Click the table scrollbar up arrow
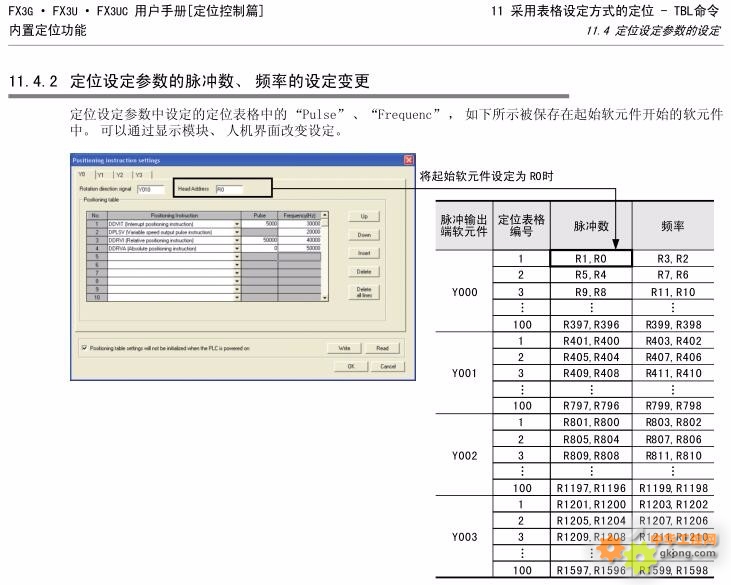Viewport: 731px width, 585px height. (x=324, y=215)
